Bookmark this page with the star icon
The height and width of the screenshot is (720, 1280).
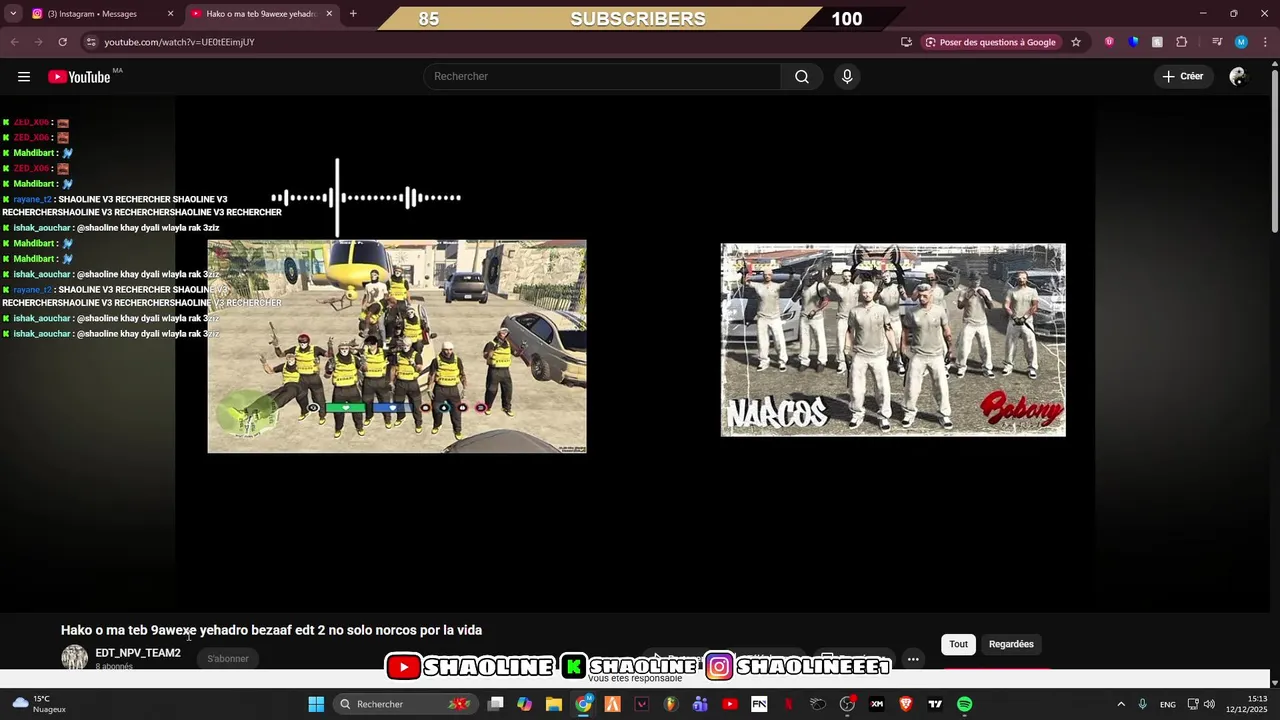click(x=1076, y=42)
